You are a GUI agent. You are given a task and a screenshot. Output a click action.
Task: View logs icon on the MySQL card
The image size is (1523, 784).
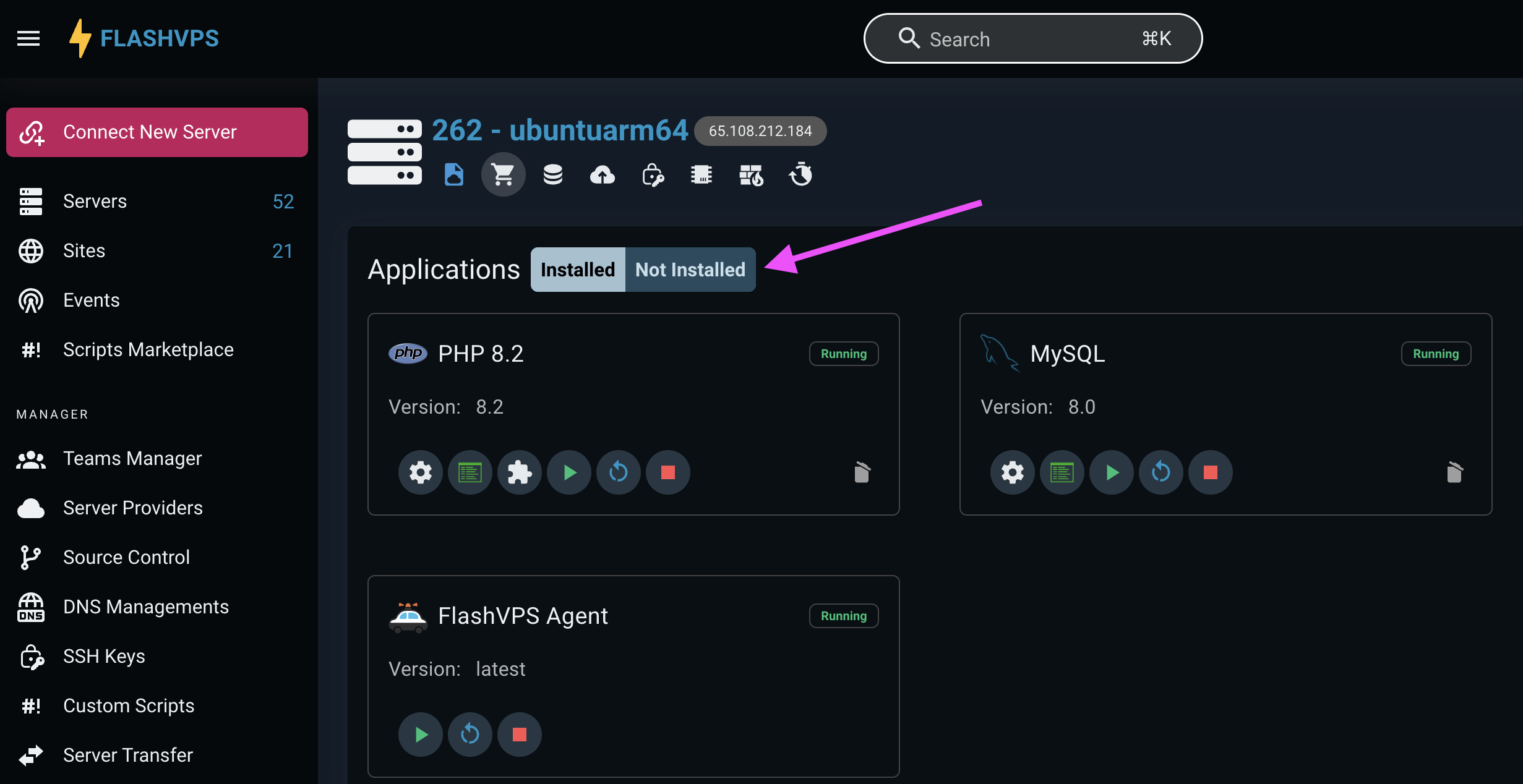pyautogui.click(x=1062, y=472)
